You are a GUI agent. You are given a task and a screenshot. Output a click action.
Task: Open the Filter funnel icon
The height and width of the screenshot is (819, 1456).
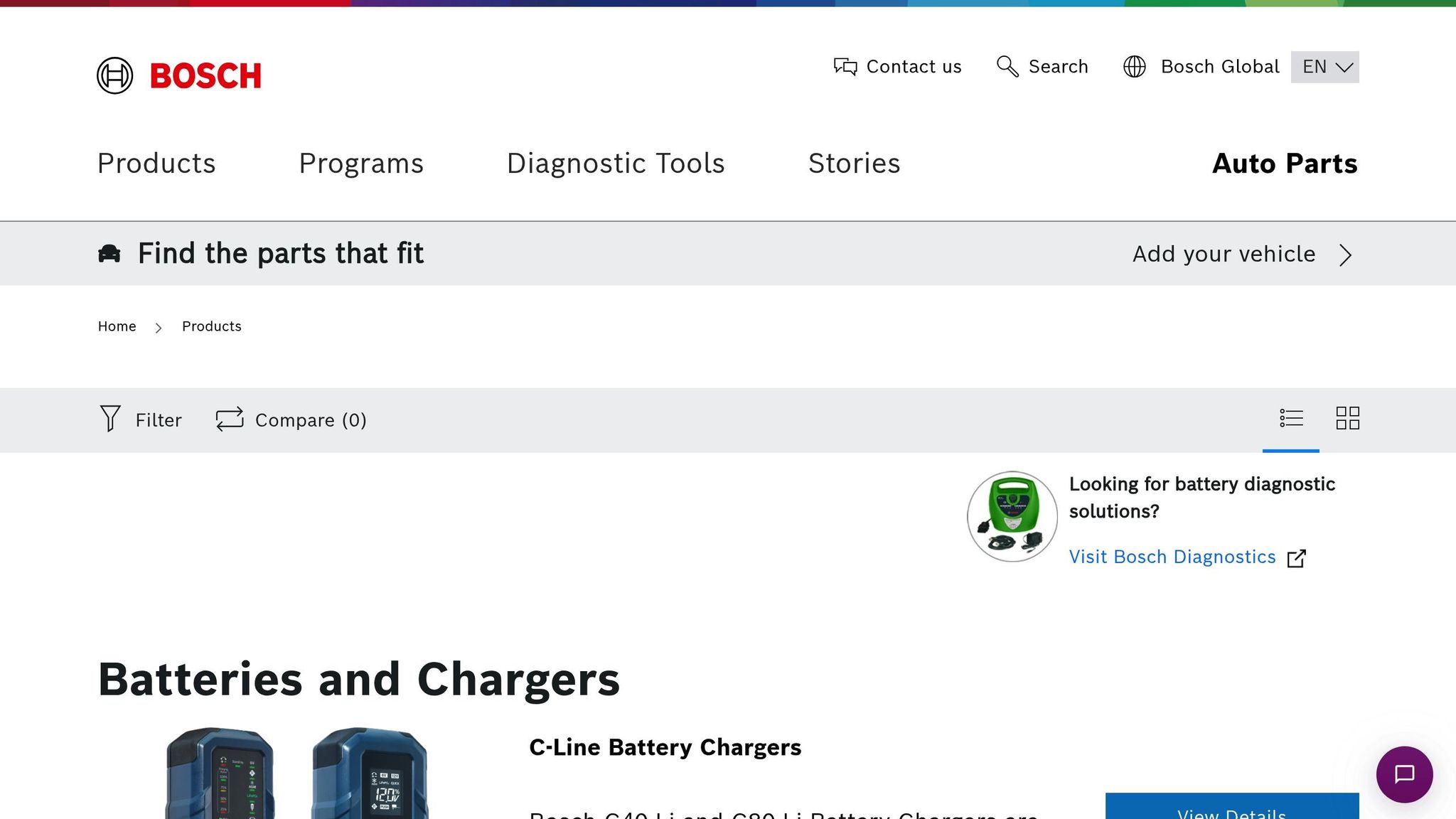pos(110,419)
